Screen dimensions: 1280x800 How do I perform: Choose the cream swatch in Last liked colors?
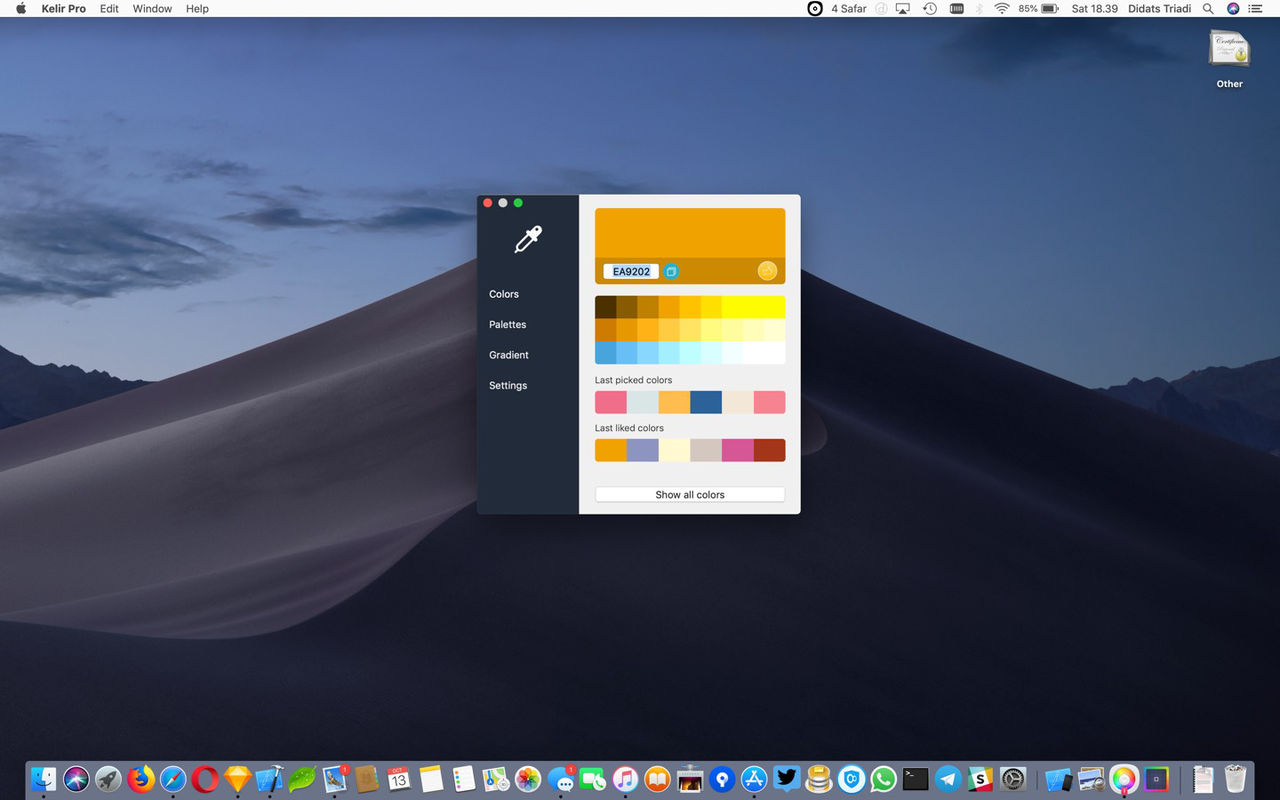[x=674, y=450]
